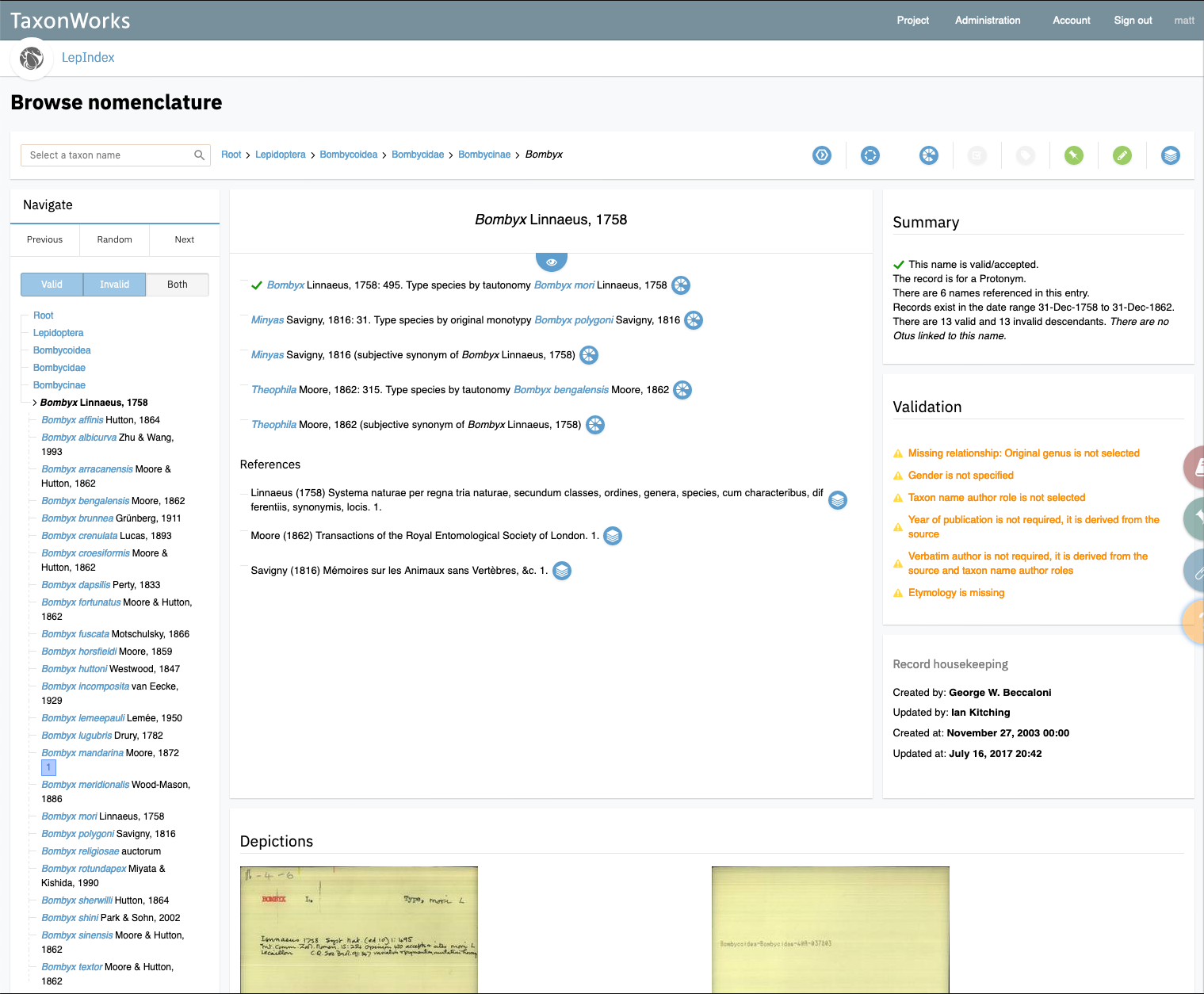Open the Theophila Moore, 1862: 315 name link
Screen dimensions: 1204x994
[273, 390]
